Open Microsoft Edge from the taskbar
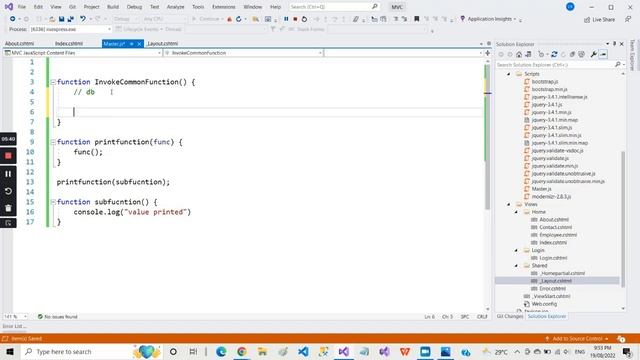Screen dimensions: 640x360 (221, 351)
